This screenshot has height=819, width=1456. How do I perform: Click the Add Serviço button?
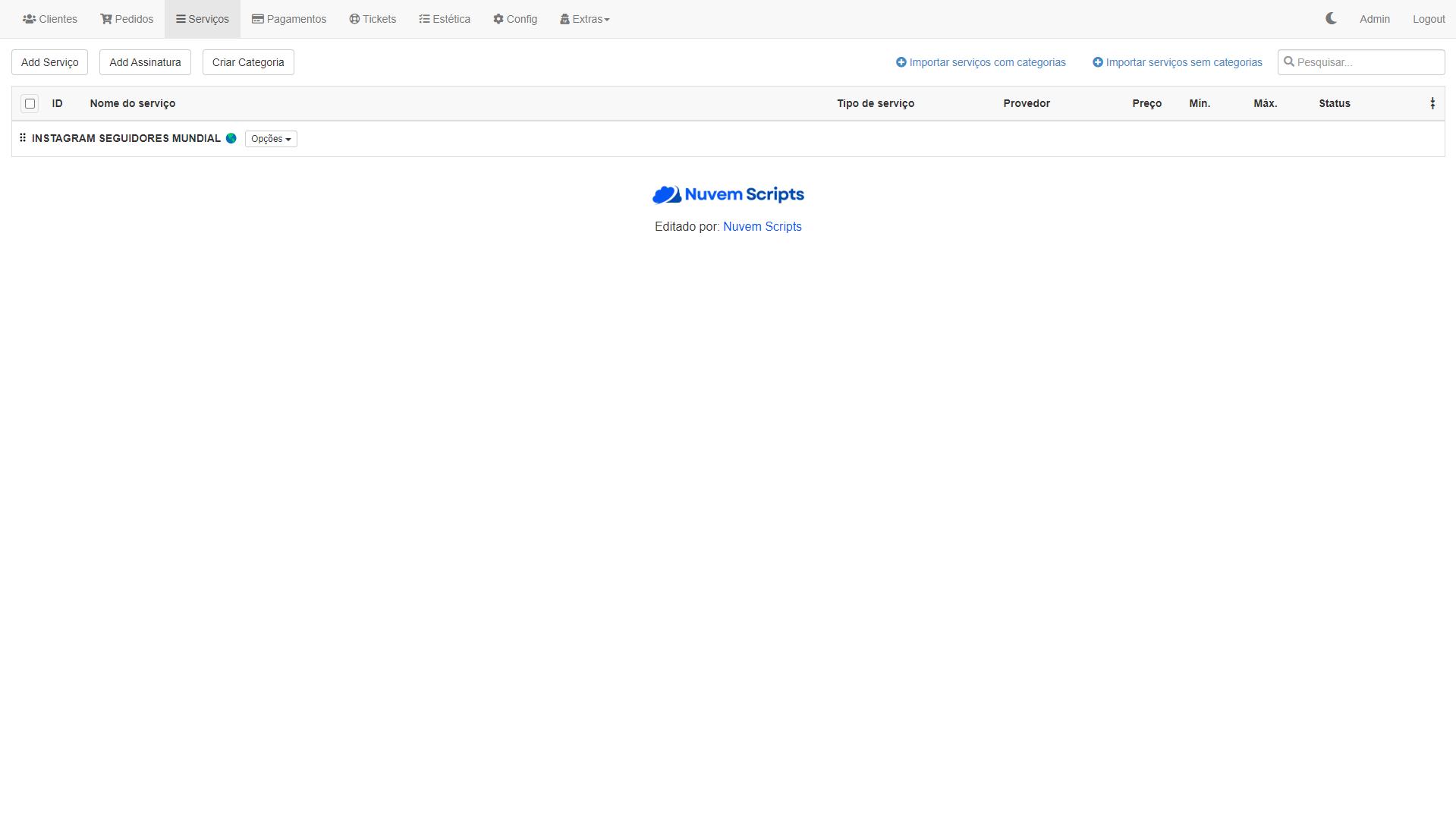click(x=49, y=62)
